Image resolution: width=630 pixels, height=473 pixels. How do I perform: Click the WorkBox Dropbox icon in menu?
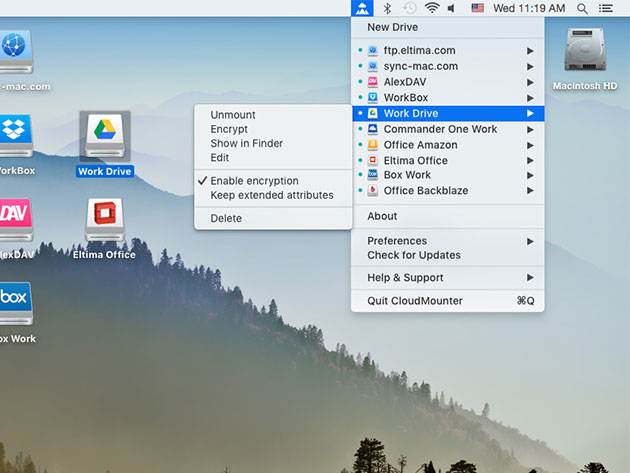tap(373, 97)
